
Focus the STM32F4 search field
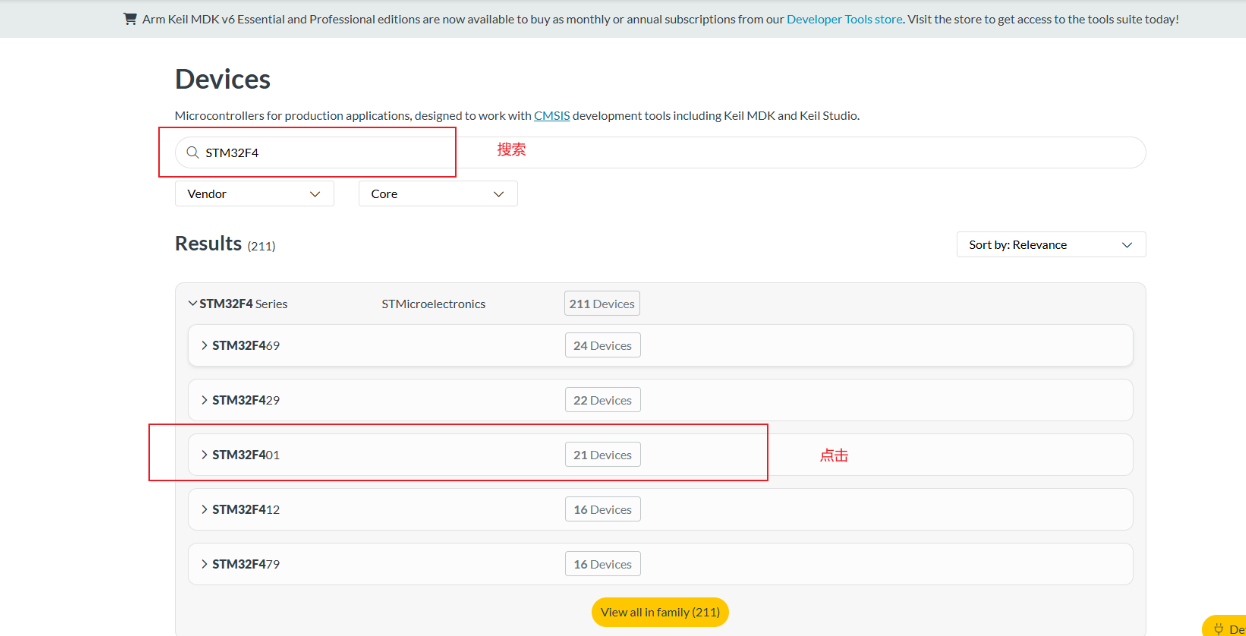[660, 153]
